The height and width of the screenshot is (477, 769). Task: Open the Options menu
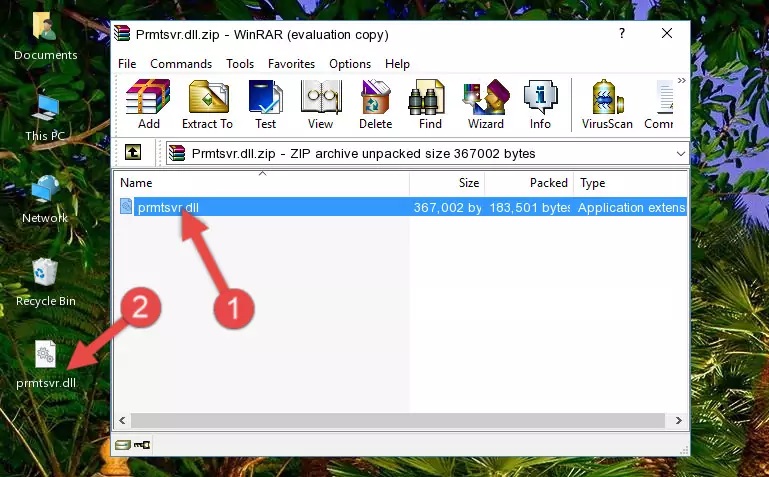(x=350, y=64)
